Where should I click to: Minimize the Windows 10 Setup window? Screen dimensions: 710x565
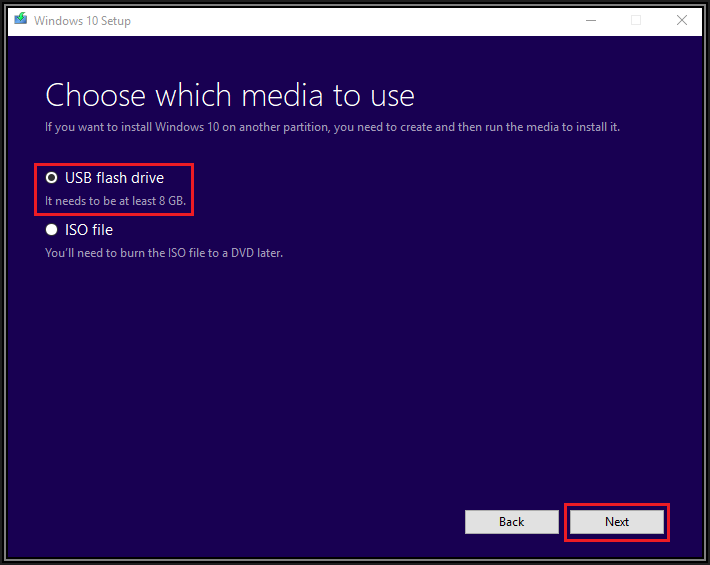coord(591,20)
